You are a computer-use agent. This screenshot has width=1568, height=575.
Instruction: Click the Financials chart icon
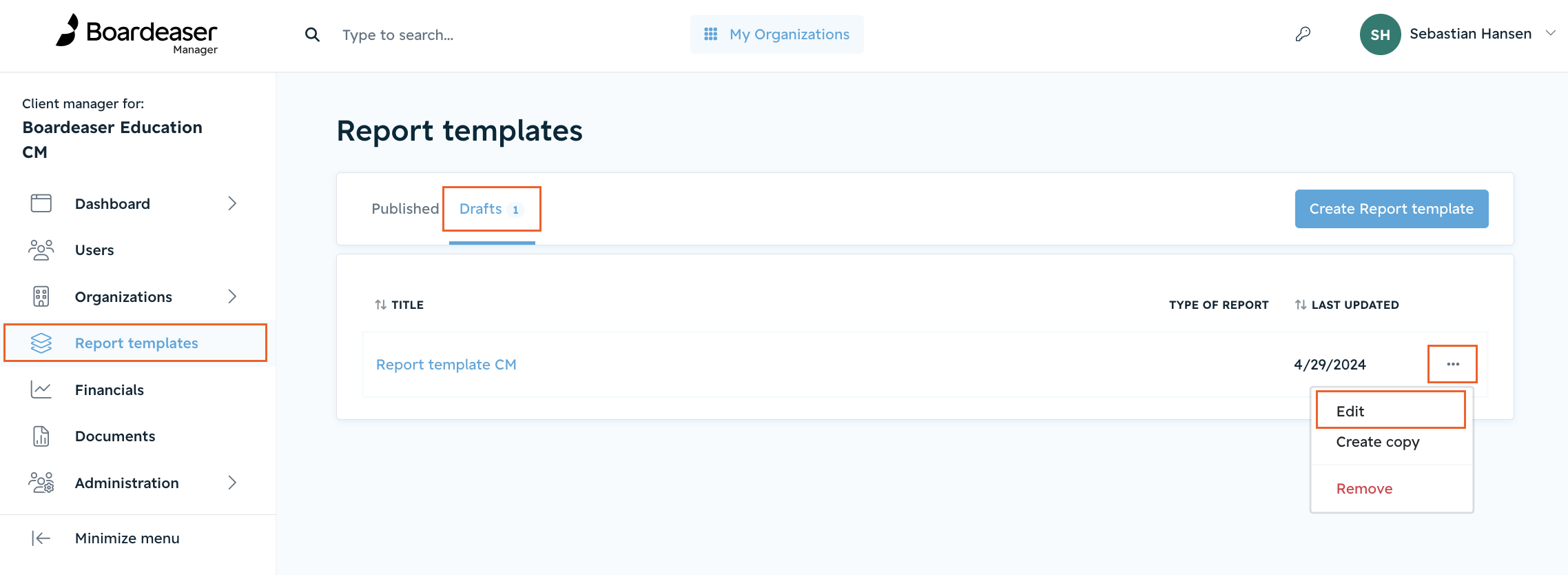41,390
